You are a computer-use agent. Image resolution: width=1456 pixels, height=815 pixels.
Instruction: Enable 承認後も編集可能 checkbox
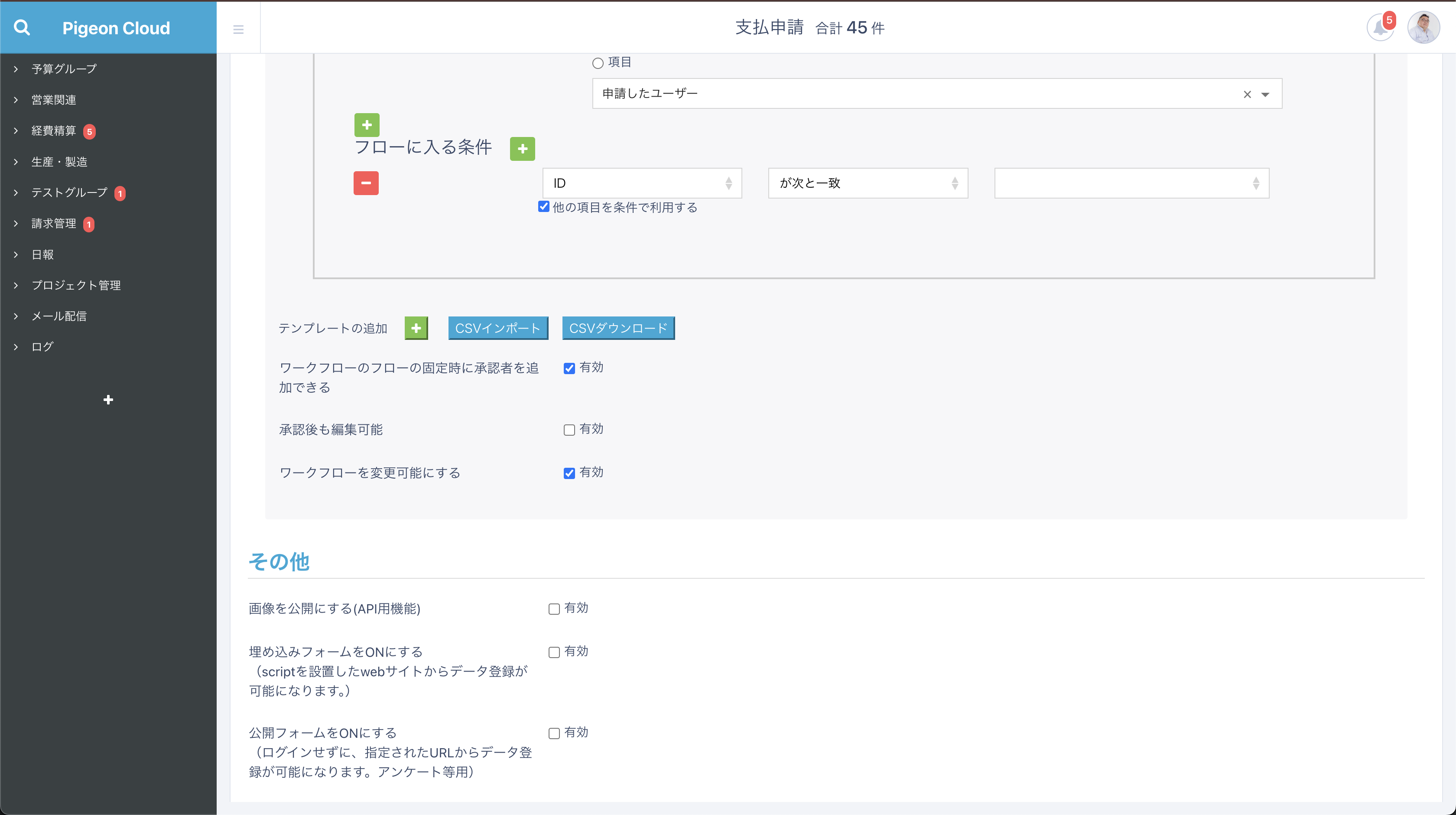pos(569,430)
